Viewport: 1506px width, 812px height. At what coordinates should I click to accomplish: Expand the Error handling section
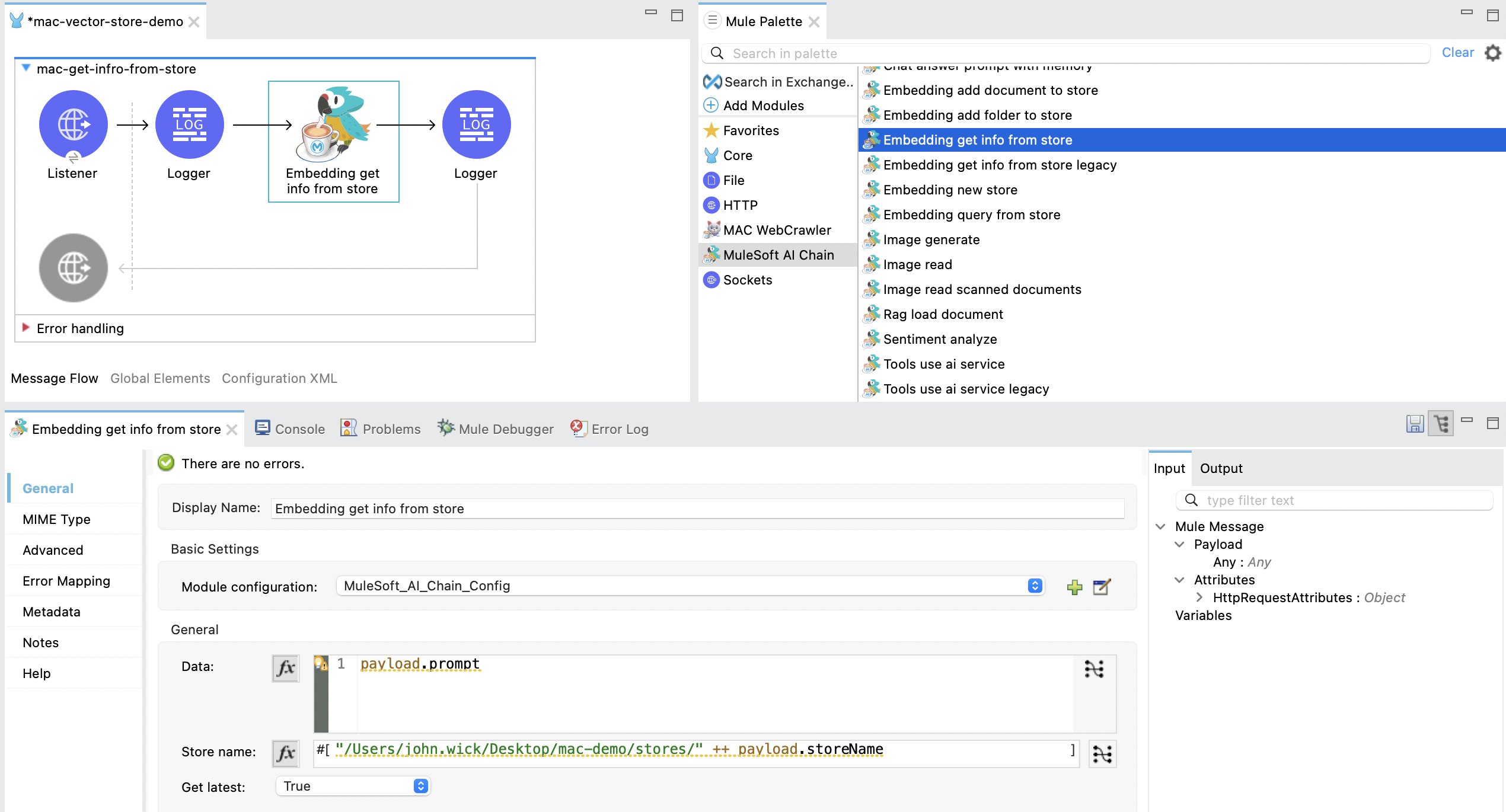click(x=26, y=327)
